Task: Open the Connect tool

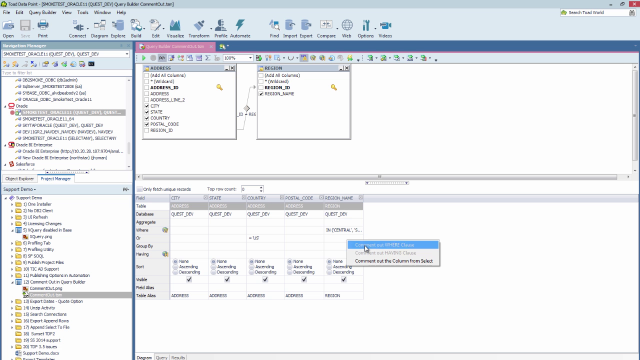Action: pos(78,29)
